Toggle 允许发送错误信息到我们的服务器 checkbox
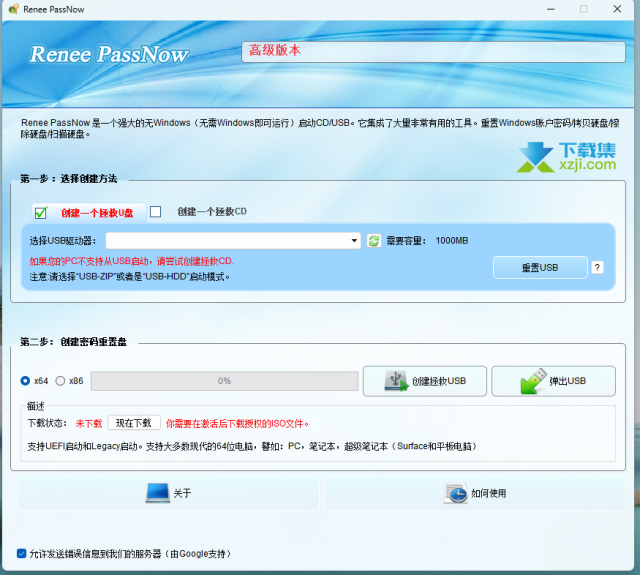This screenshot has width=640, height=575. 22,553
